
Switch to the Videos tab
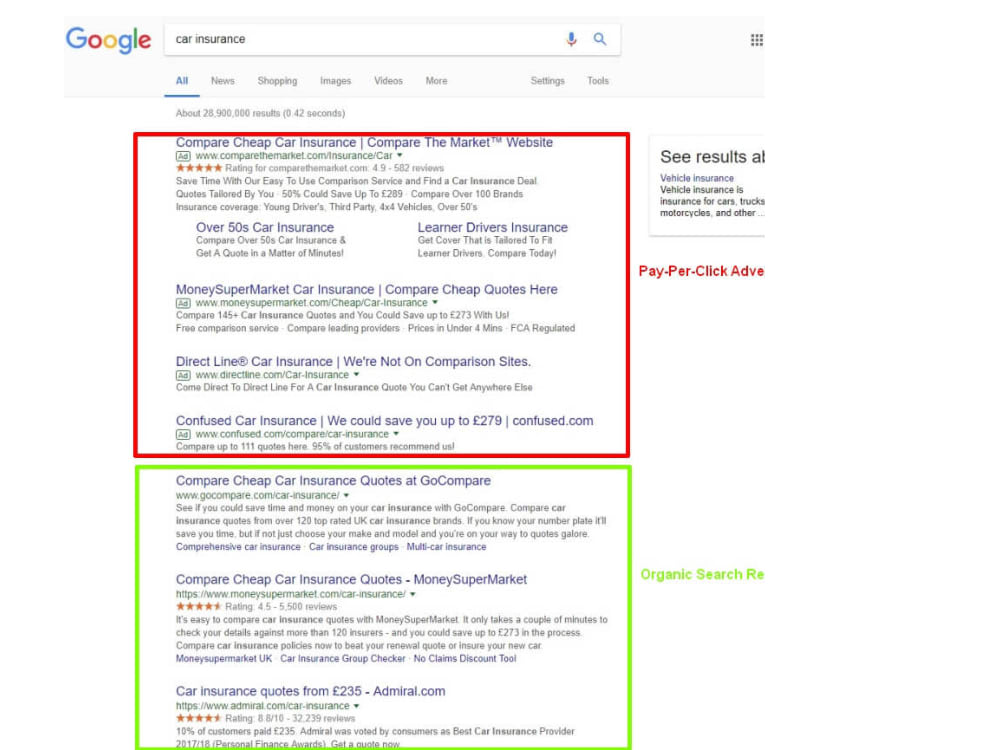tap(388, 81)
